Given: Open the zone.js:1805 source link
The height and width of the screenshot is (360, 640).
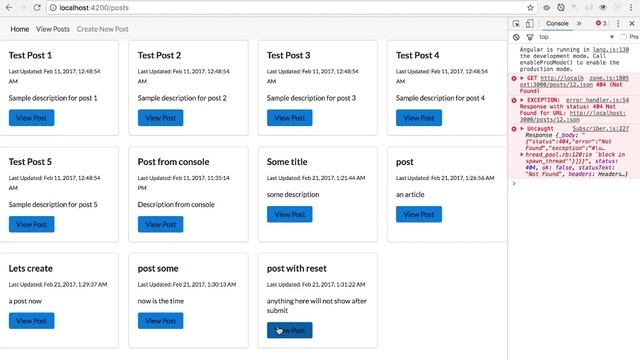Looking at the screenshot, I should (609, 78).
